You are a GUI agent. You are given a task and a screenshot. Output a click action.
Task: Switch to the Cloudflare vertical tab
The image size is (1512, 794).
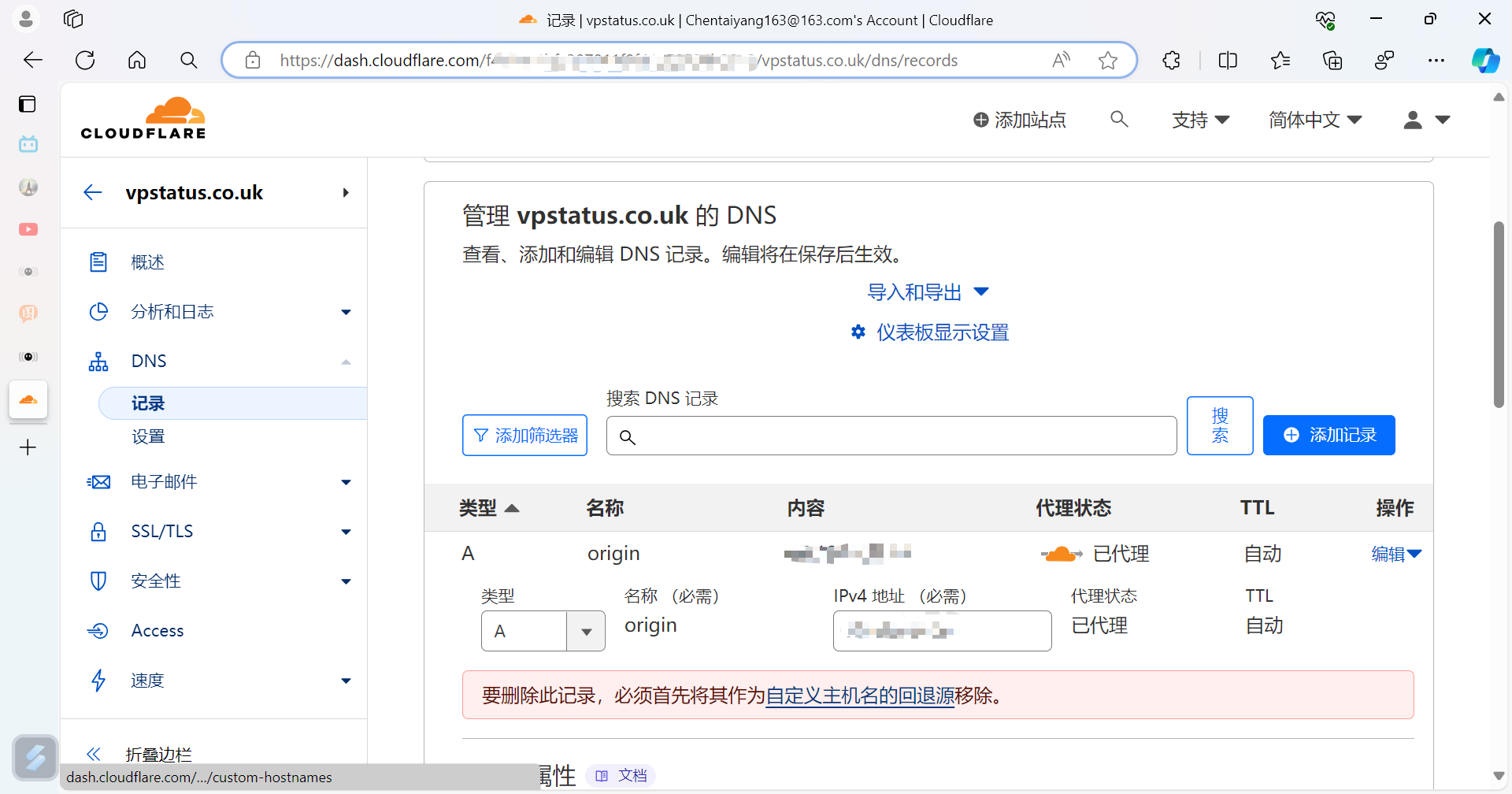(x=28, y=400)
